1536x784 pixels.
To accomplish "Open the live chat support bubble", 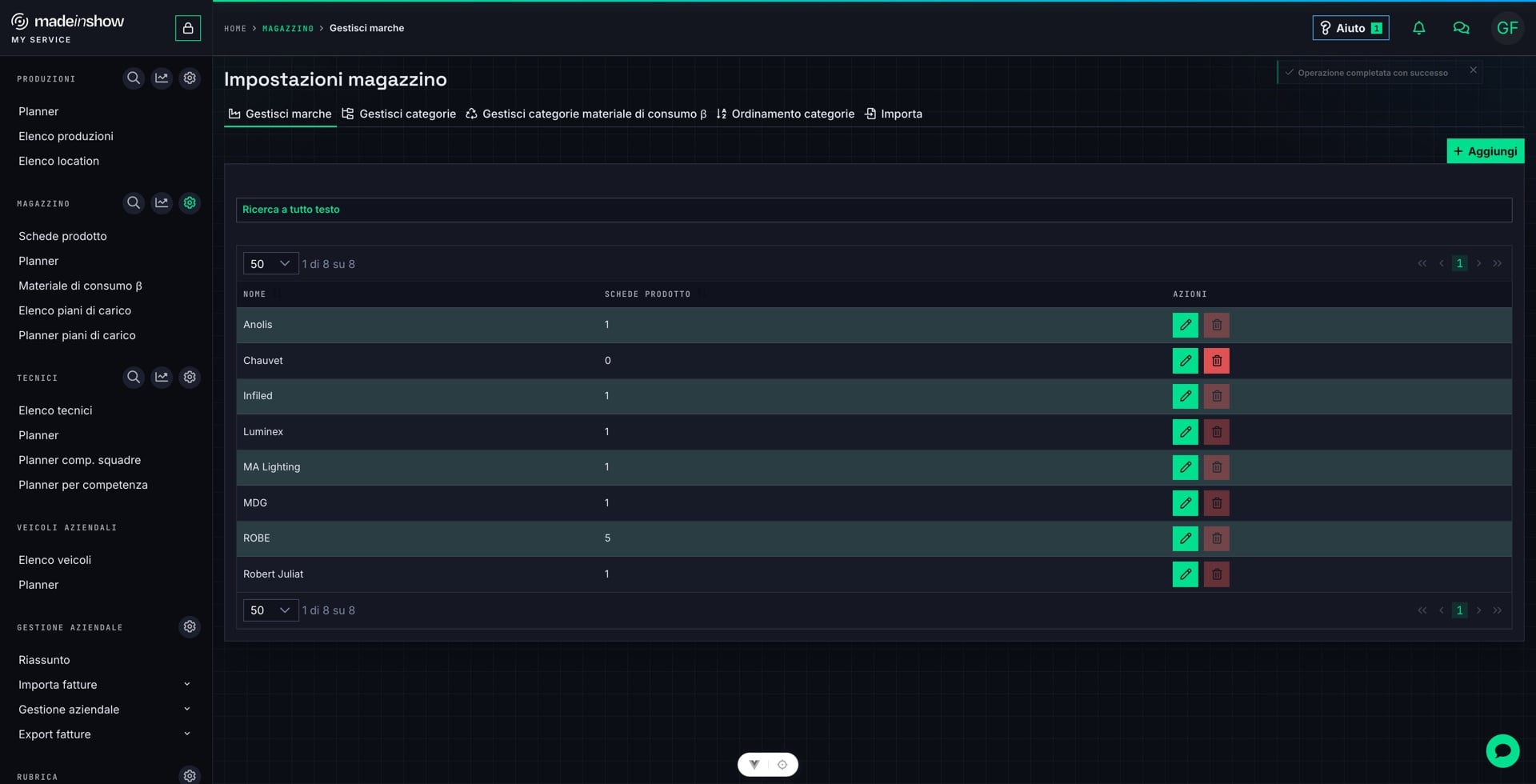I will [1502, 751].
